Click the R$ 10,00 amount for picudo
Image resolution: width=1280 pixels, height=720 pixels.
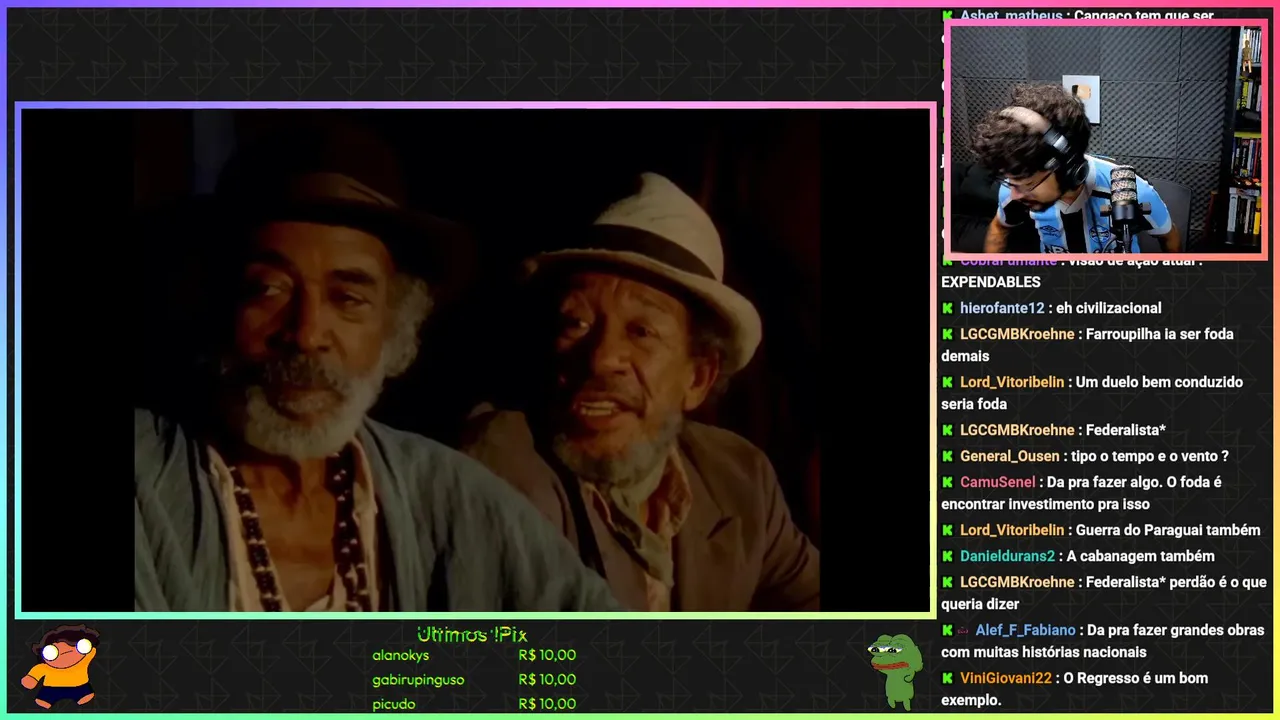click(547, 704)
